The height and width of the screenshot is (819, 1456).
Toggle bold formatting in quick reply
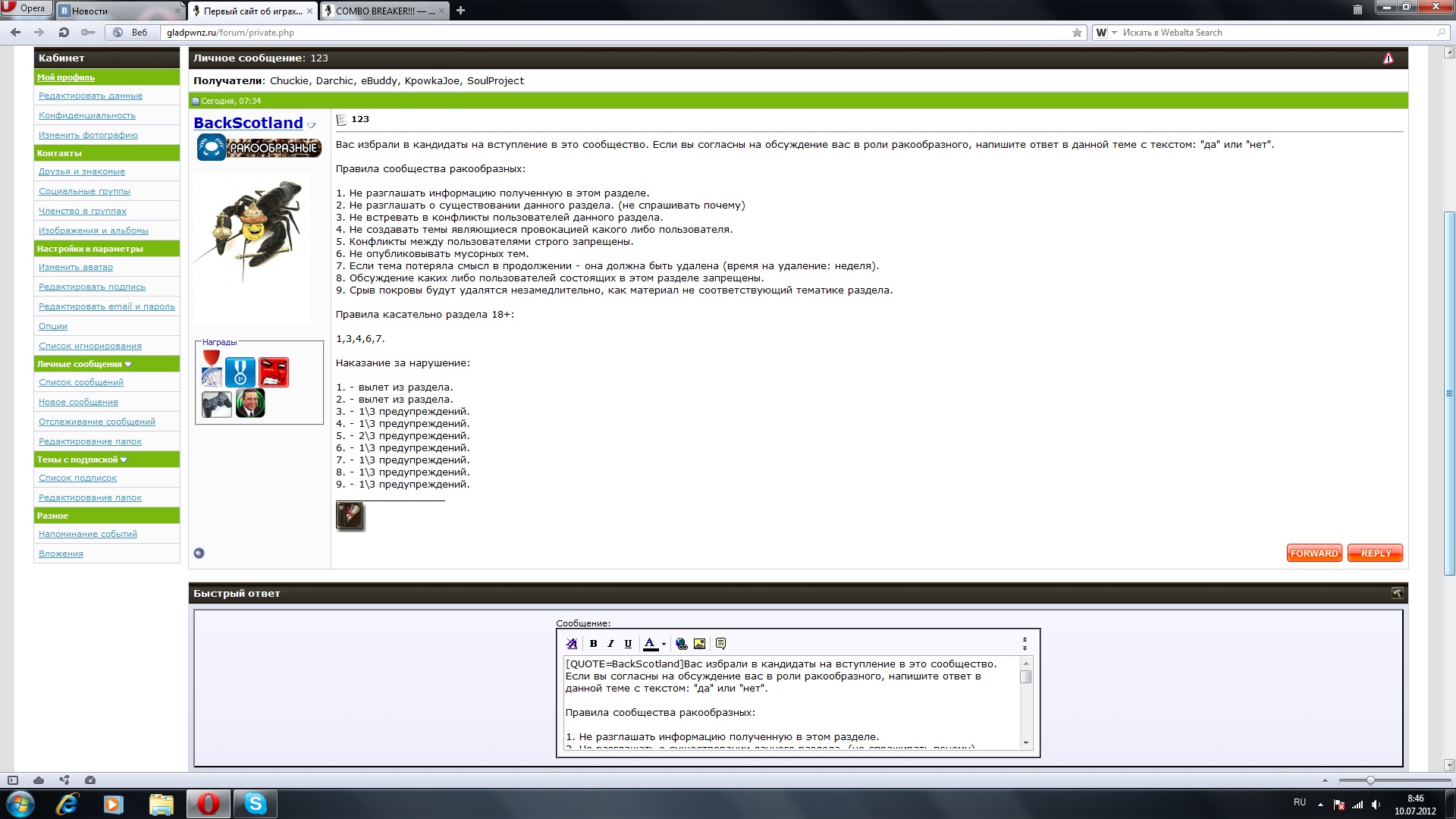tap(593, 644)
